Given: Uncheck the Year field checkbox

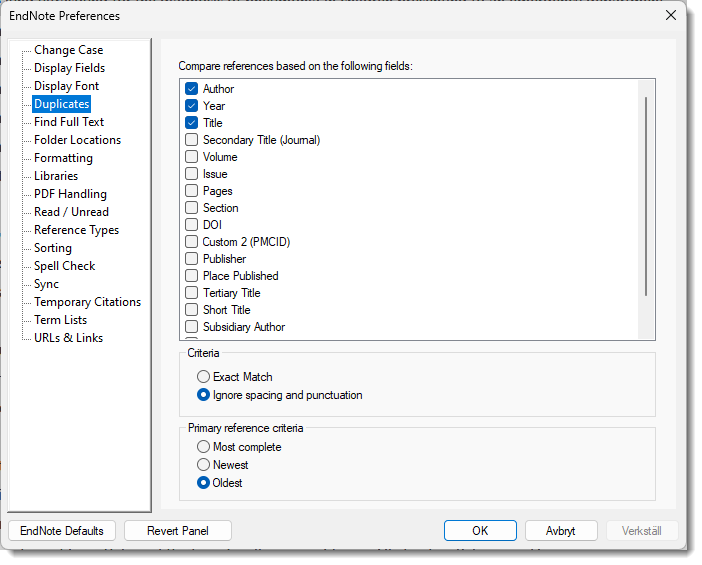Looking at the screenshot, I should (x=192, y=106).
